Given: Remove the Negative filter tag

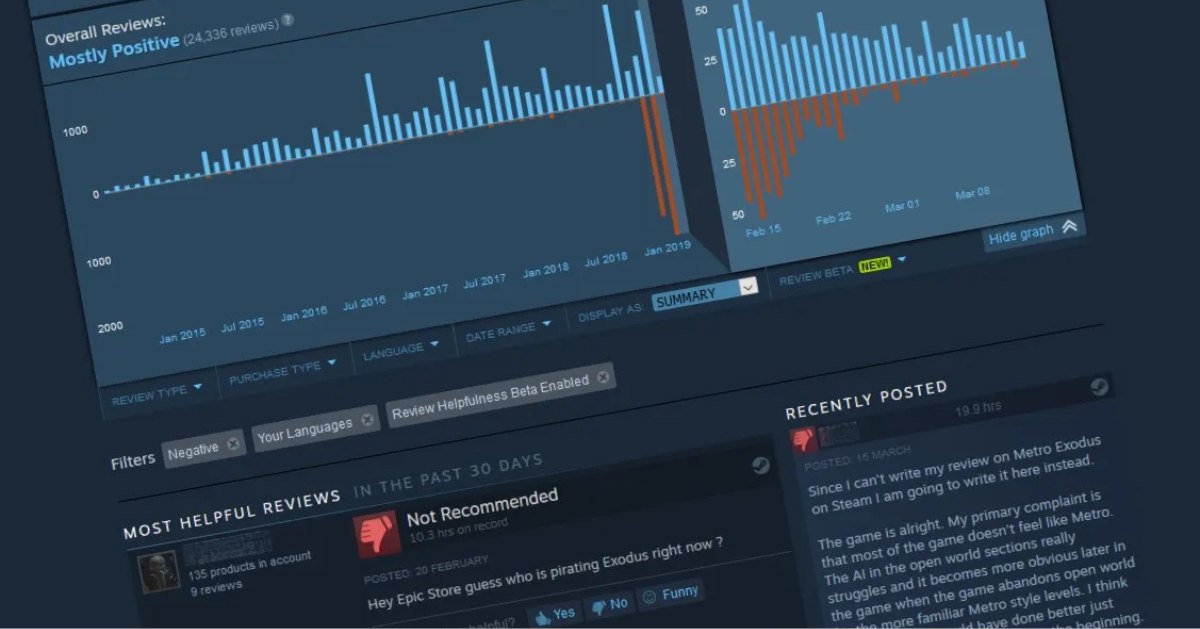Looking at the screenshot, I should click(233, 443).
